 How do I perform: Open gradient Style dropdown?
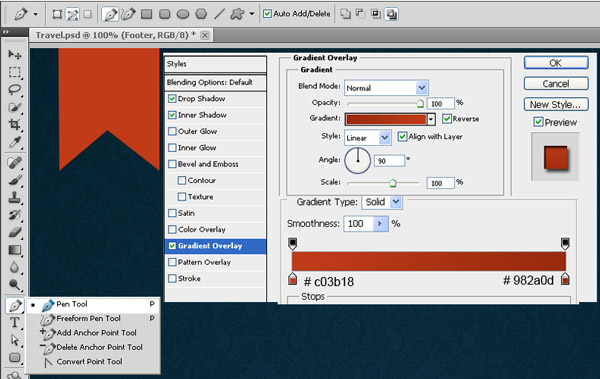(385, 137)
